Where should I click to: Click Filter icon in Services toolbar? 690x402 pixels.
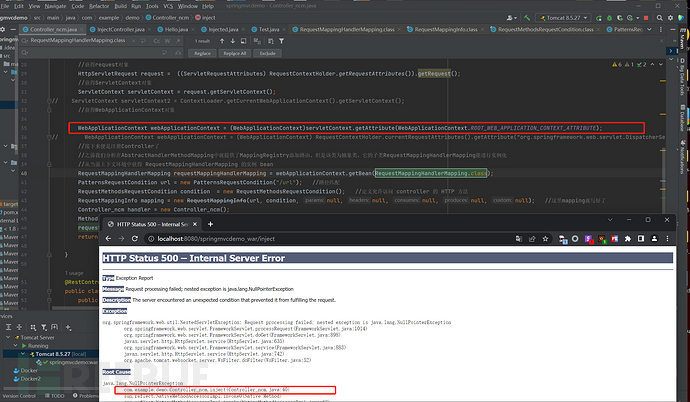(x=44, y=327)
